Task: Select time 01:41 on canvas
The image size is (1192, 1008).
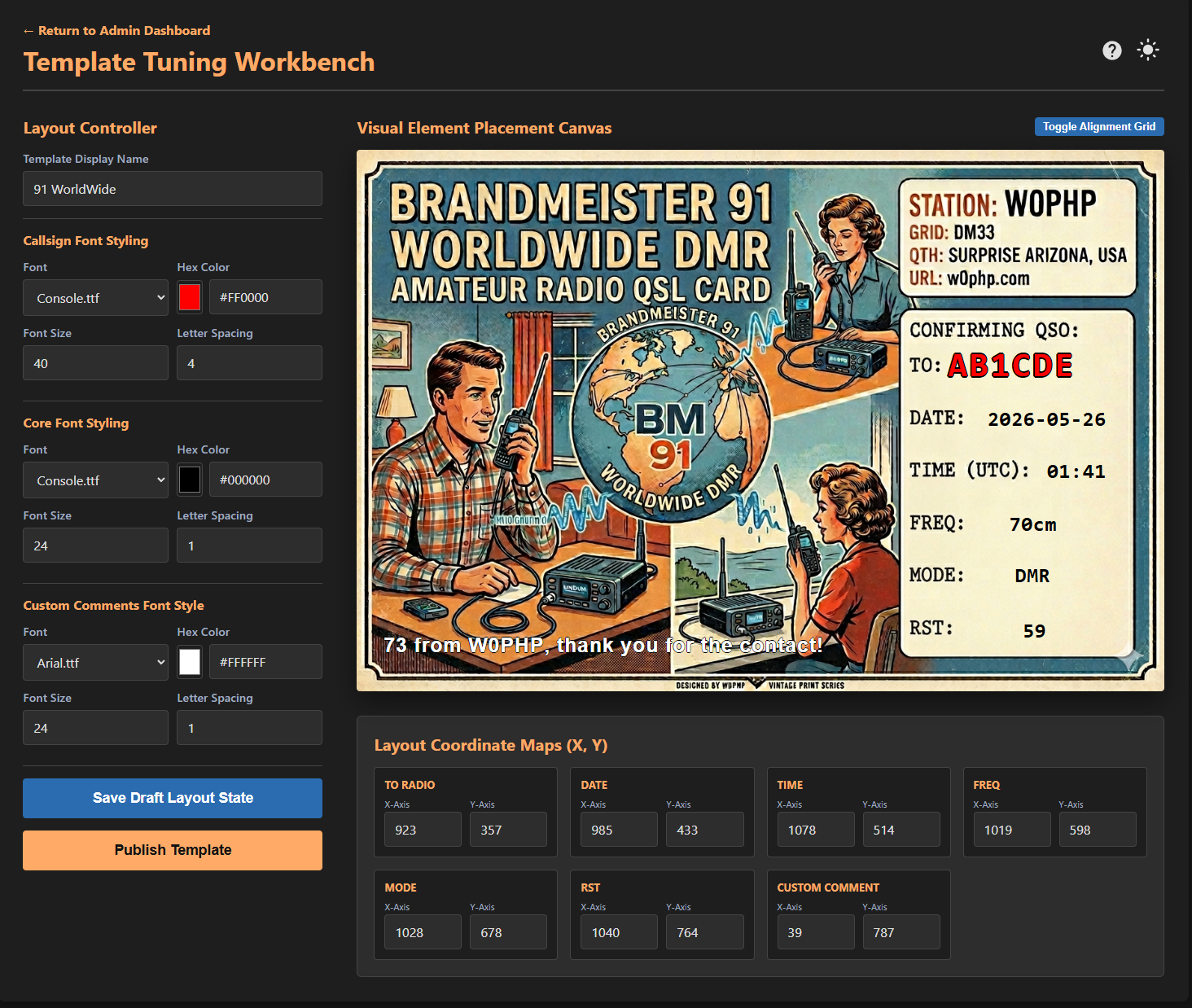Action: [x=1076, y=471]
